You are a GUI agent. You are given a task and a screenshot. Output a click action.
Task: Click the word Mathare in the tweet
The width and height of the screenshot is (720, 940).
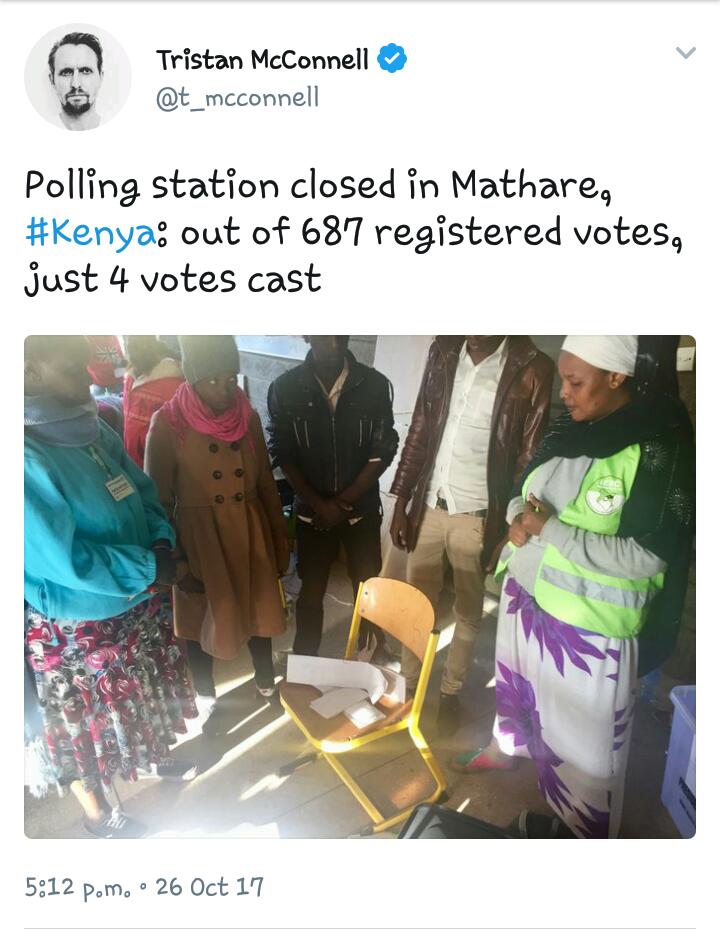(x=525, y=184)
